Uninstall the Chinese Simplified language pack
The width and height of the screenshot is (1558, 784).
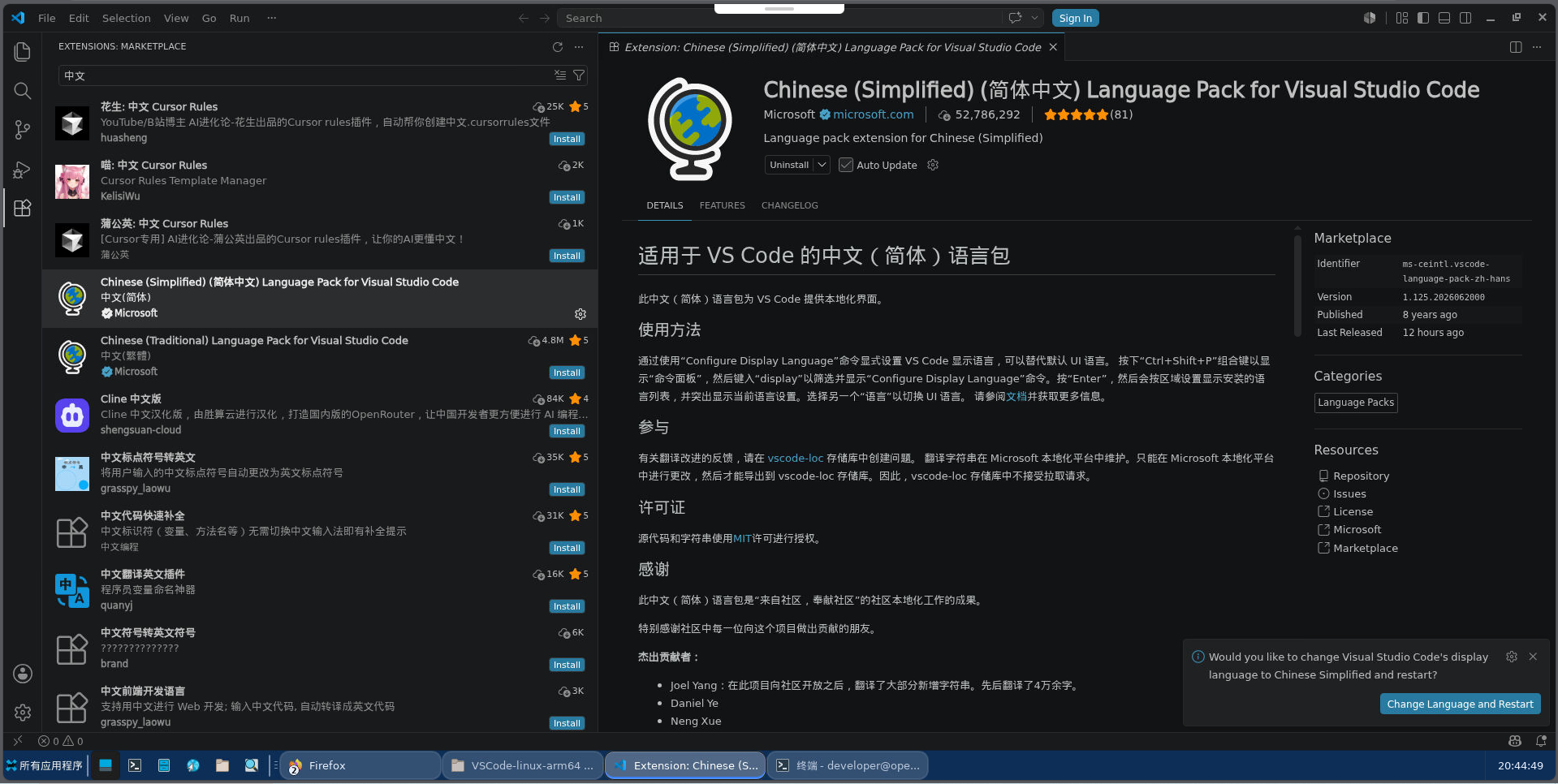(x=789, y=165)
